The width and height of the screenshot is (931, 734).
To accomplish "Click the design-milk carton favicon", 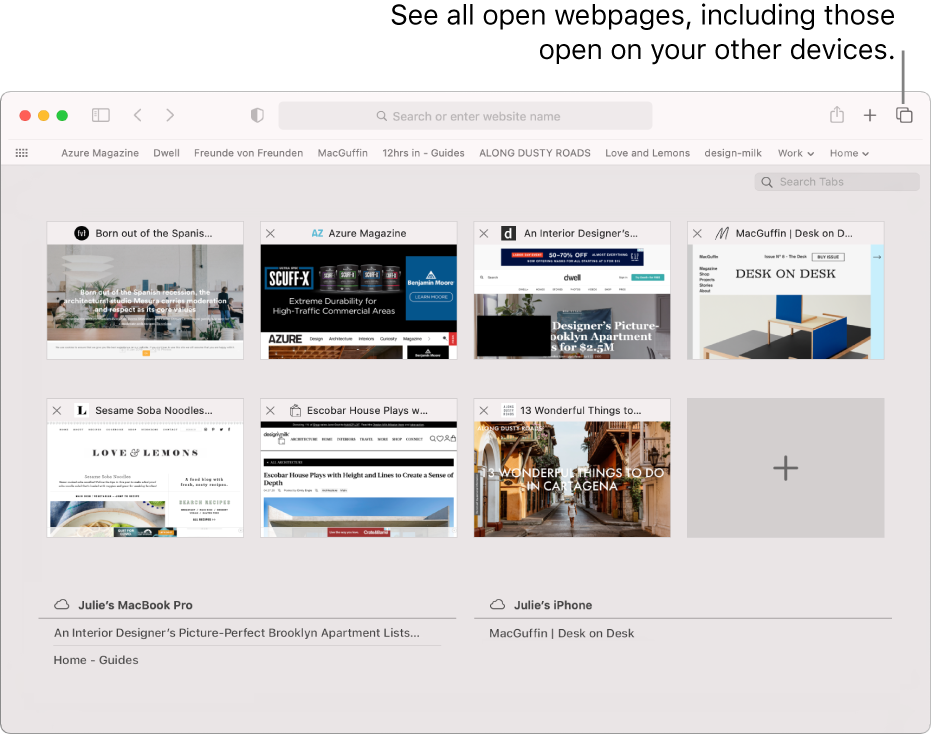I will tap(295, 410).
